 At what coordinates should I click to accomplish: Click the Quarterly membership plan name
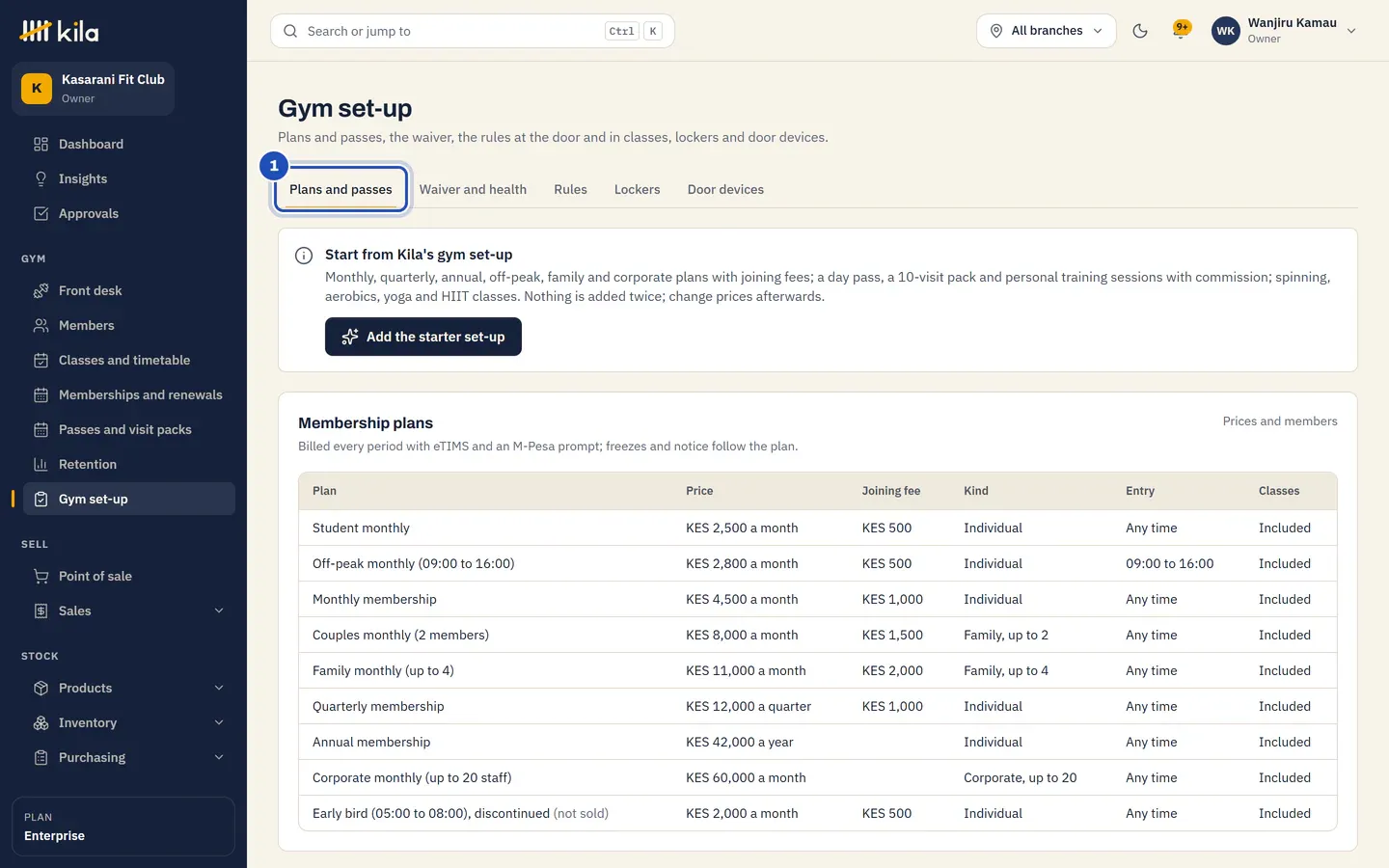(x=378, y=706)
